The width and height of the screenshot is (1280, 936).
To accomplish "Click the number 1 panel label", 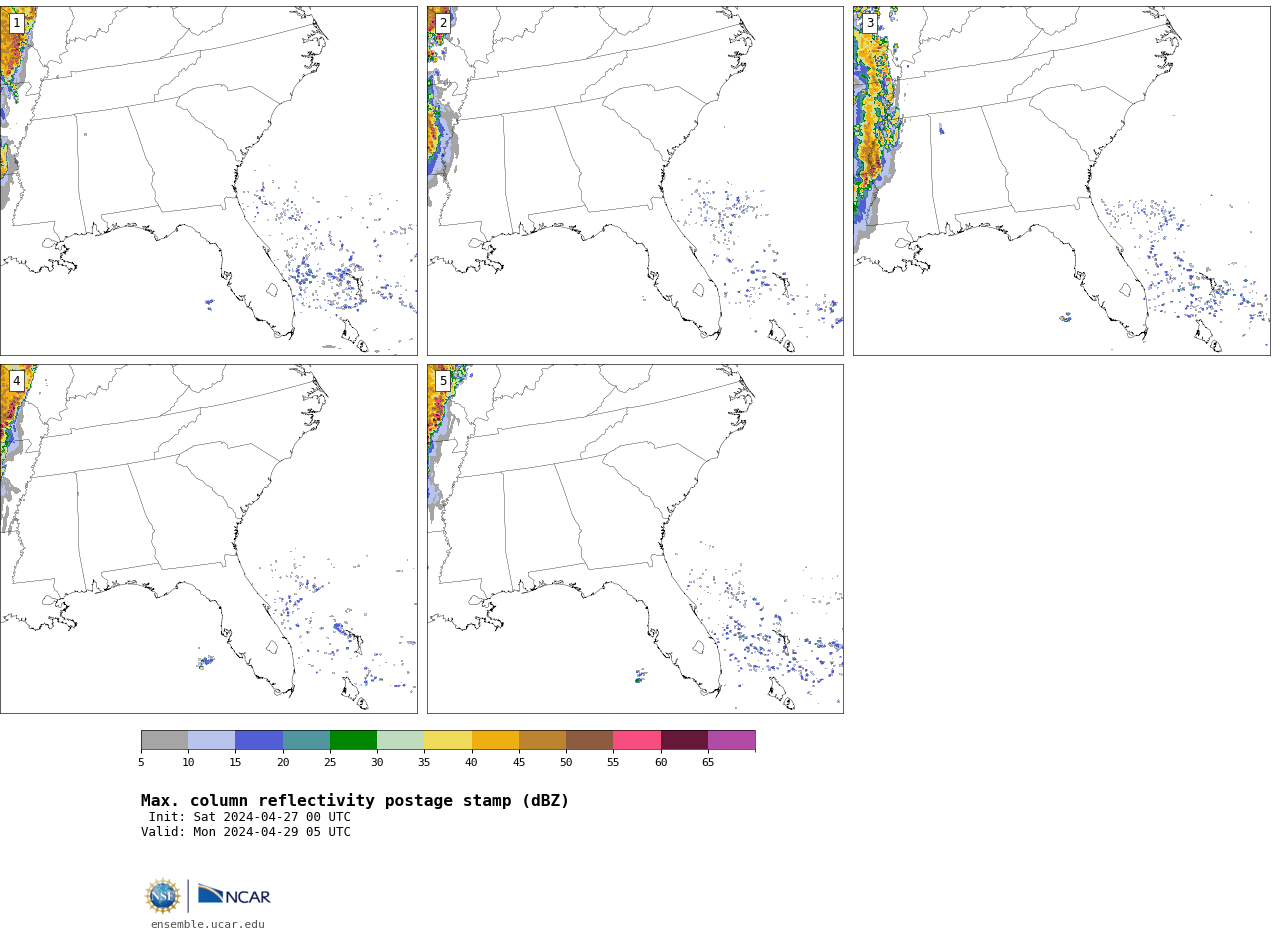I will 16,23.
